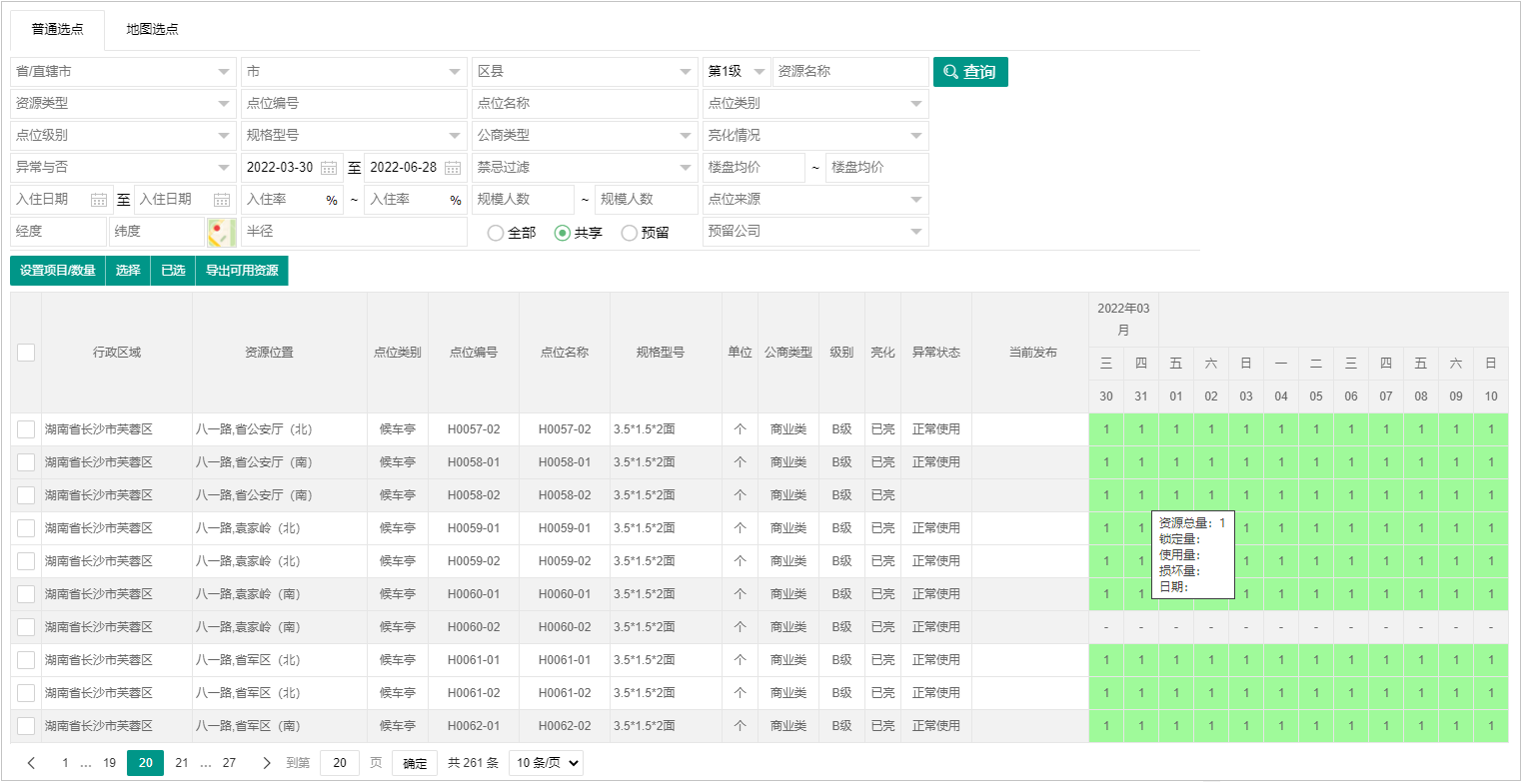Click the current page 20 button

(x=146, y=763)
